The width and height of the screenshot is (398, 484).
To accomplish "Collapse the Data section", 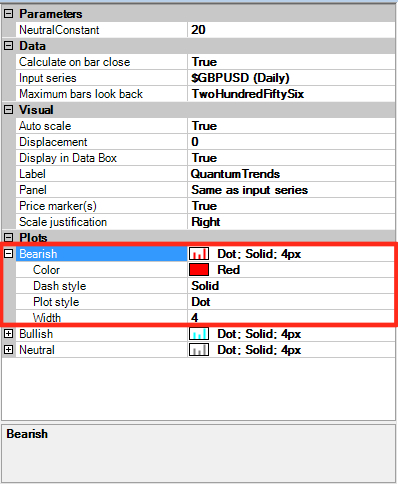I will (8, 46).
